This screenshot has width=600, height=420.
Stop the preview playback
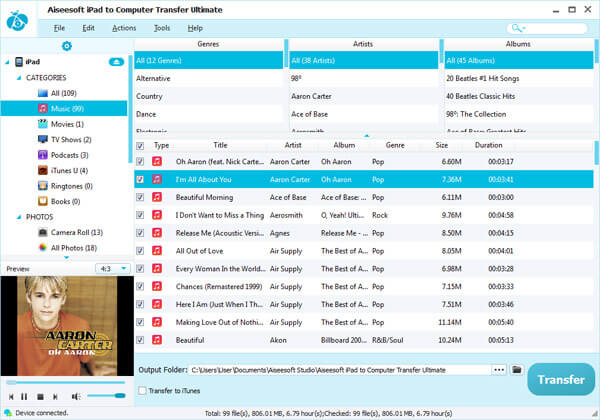(40, 397)
